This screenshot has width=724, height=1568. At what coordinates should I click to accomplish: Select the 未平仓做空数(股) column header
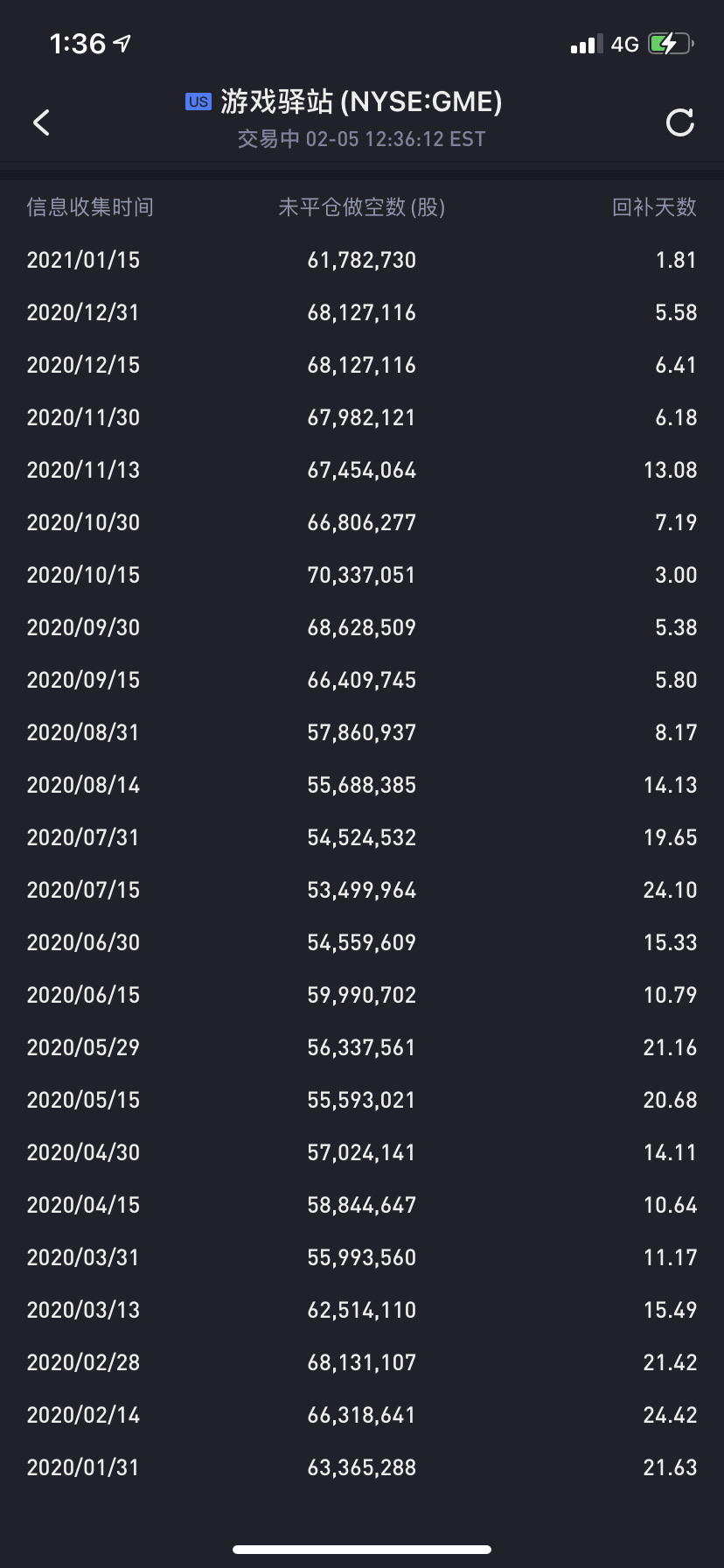click(x=361, y=207)
